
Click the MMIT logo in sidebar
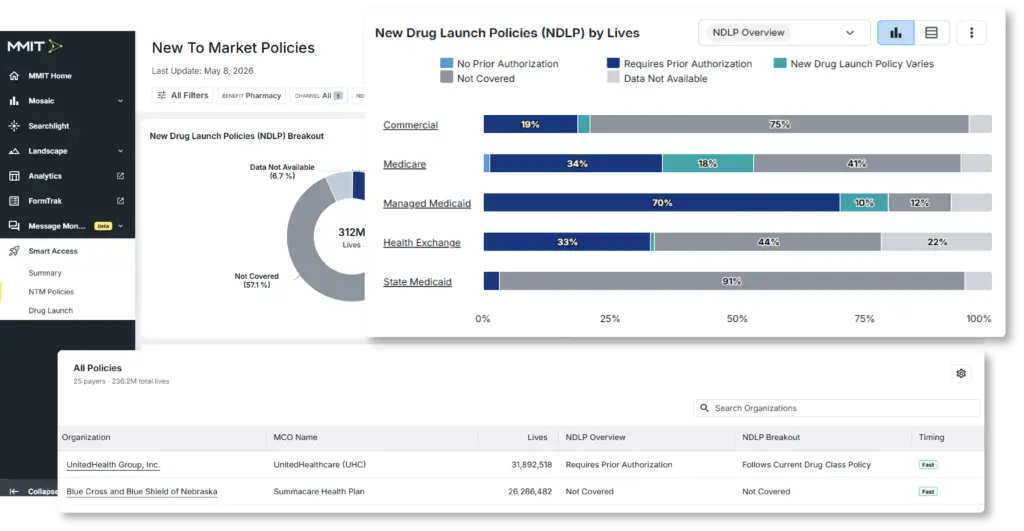(35, 46)
